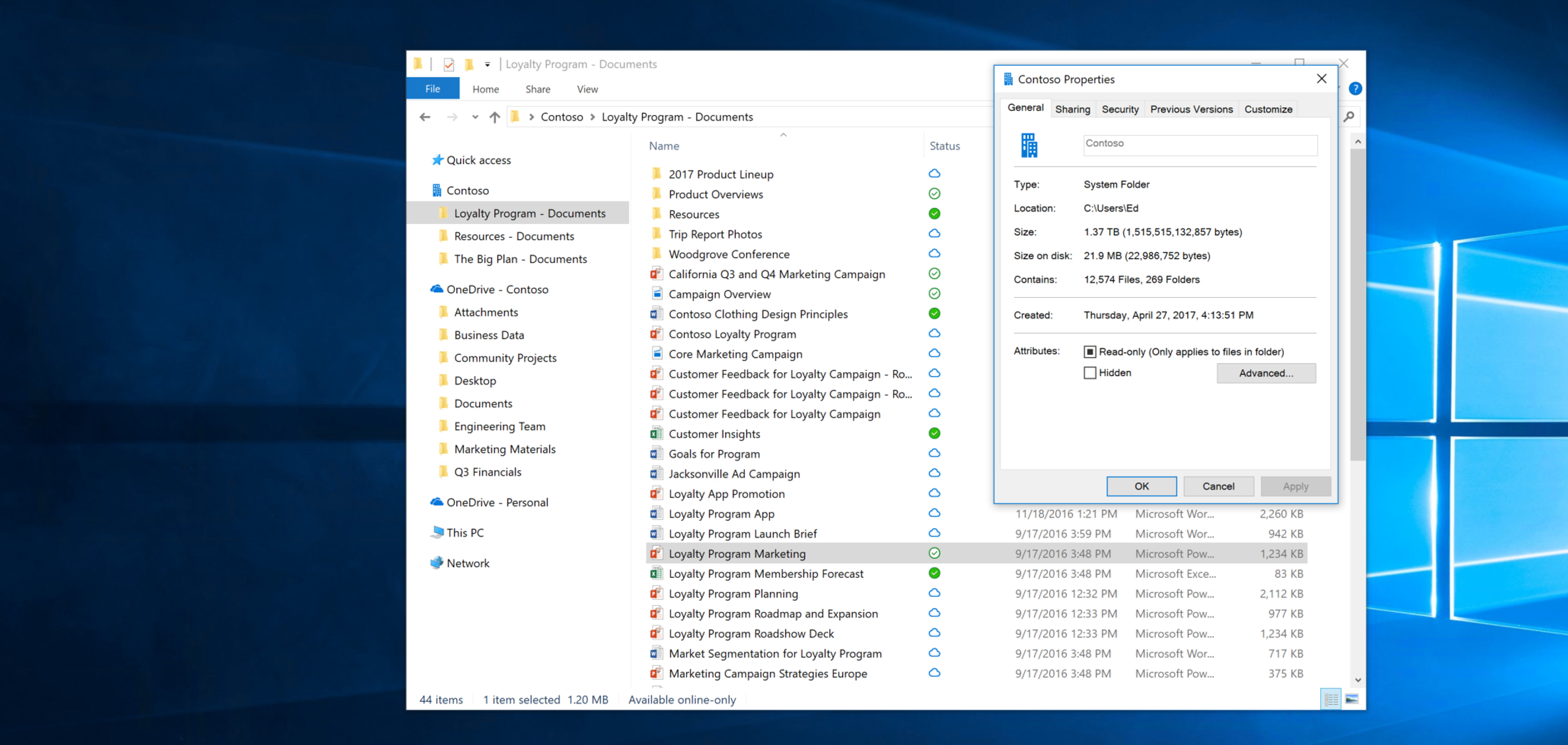Click the Contoso name text field in Properties

click(x=1199, y=144)
